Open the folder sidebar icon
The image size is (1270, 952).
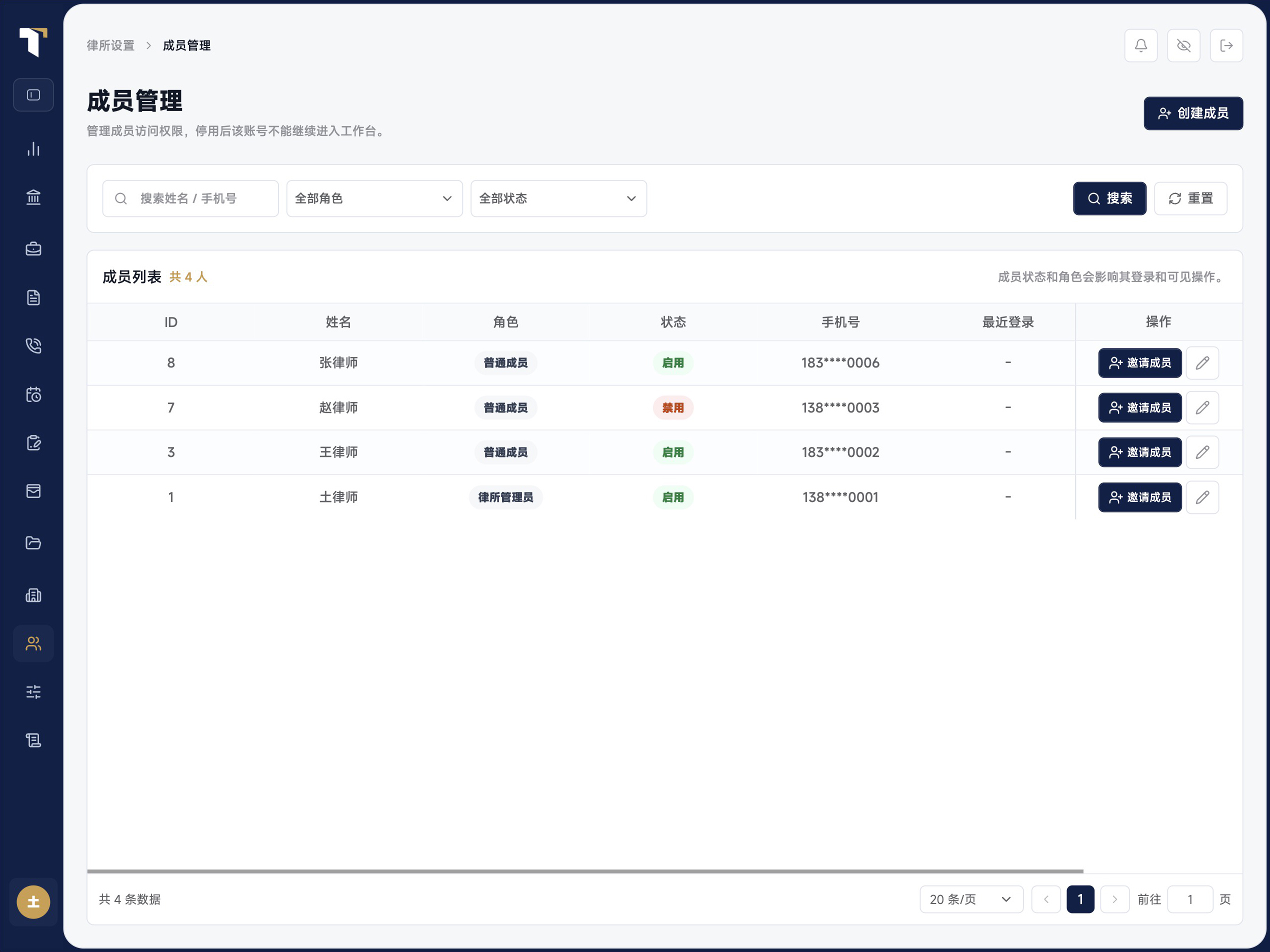click(33, 542)
